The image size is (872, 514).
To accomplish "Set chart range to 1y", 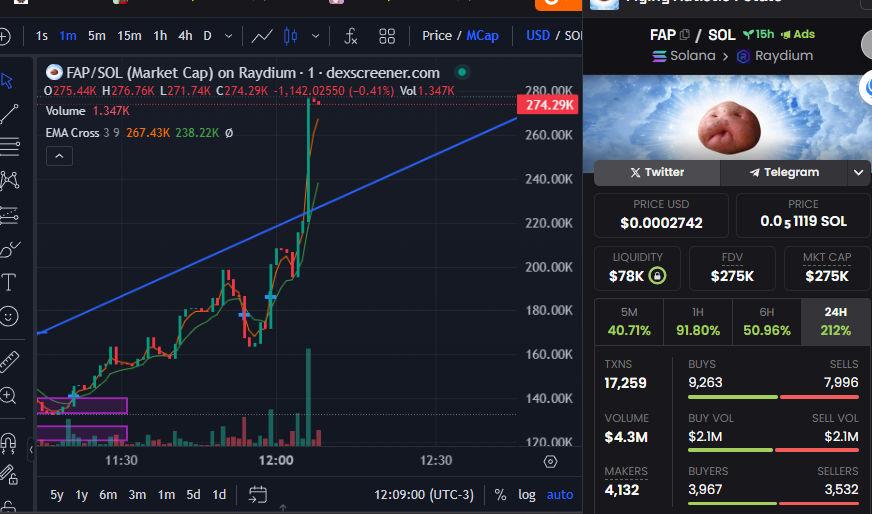I will tap(82, 495).
